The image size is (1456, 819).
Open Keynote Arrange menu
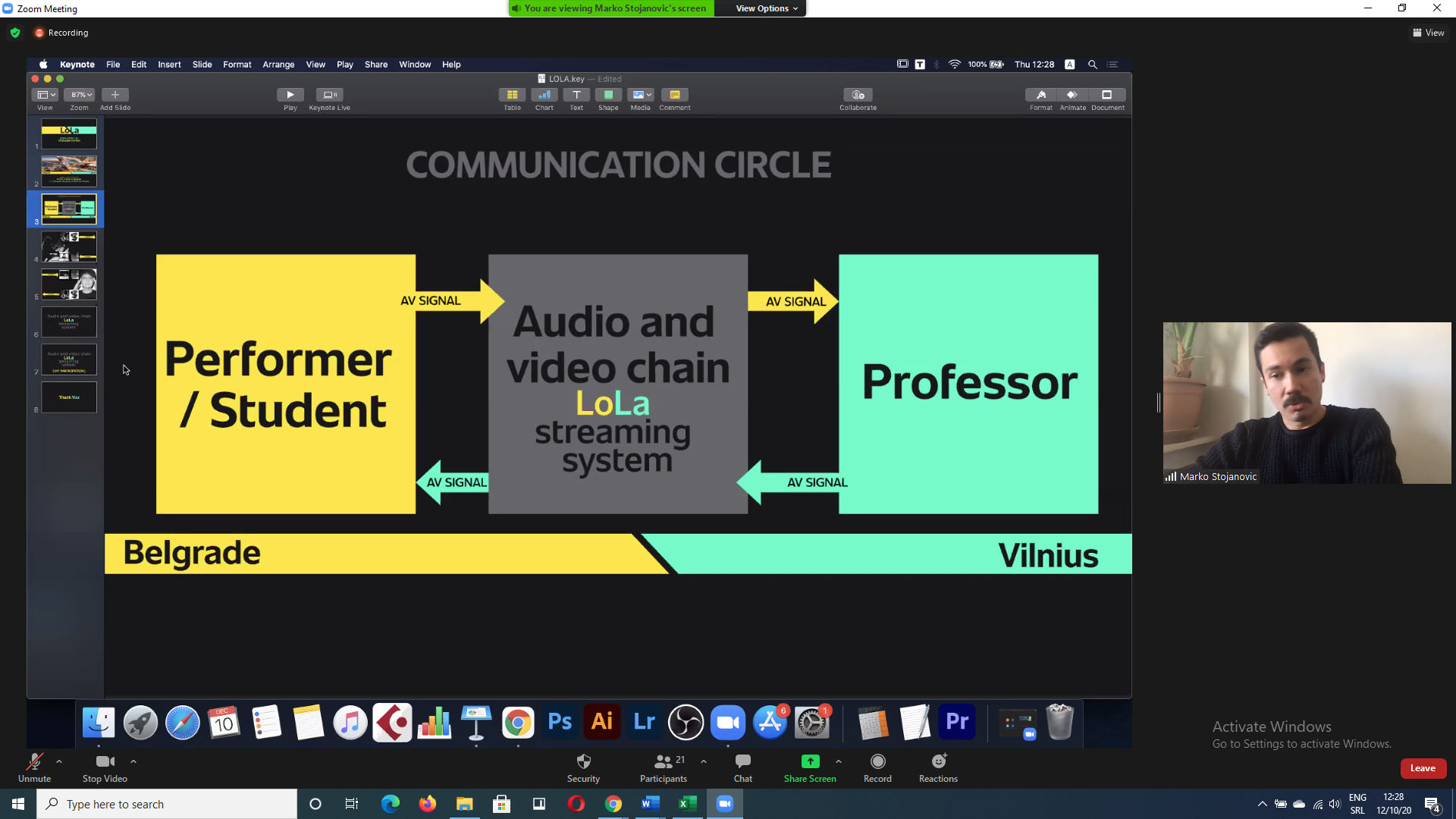pyautogui.click(x=278, y=64)
